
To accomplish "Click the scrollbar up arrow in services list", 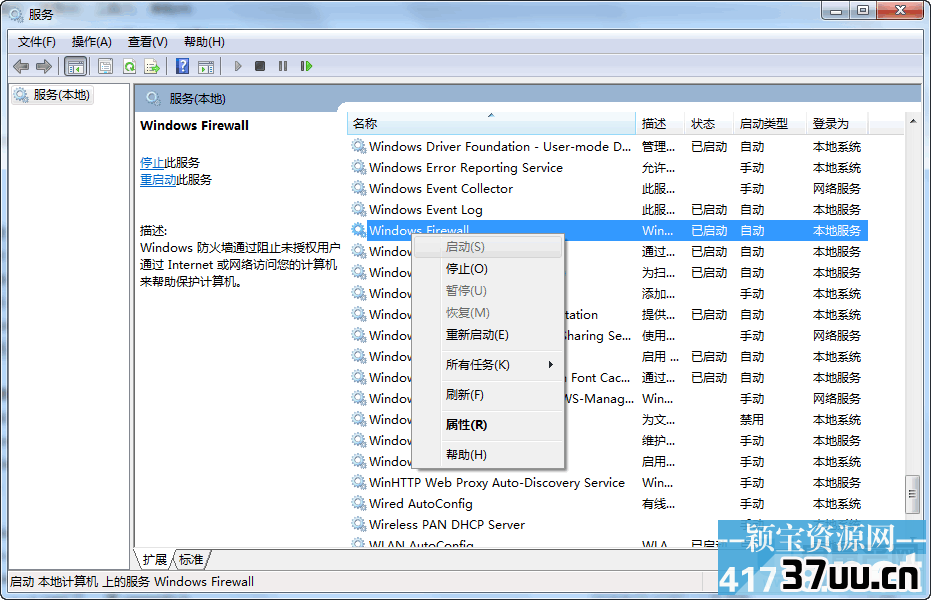I will 913,122.
